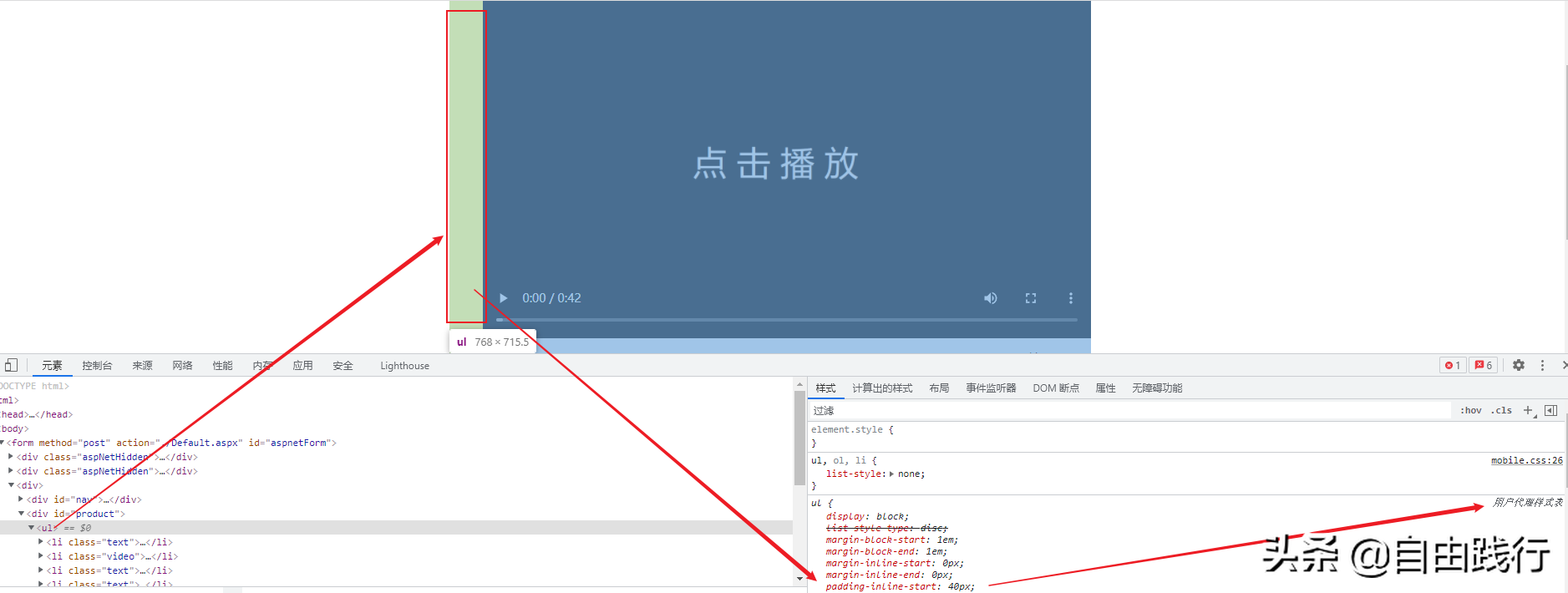Viewport: 1568px width, 593px height.
Task: Enter fullscreen on the video player
Action: (x=1031, y=298)
